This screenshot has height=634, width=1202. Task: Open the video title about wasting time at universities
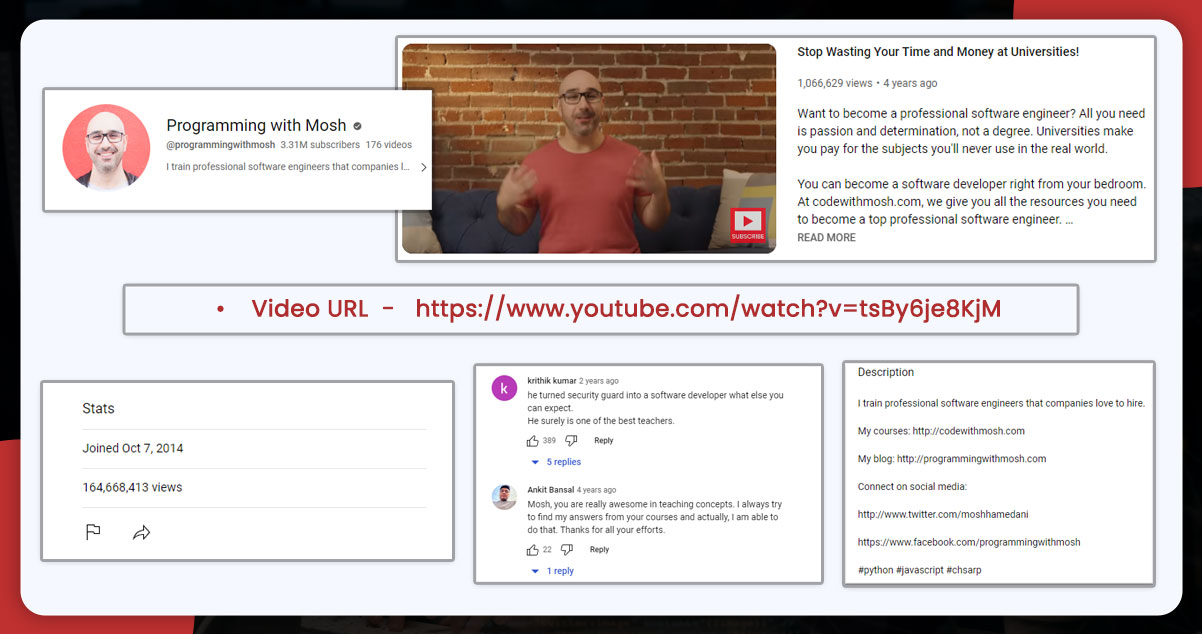click(x=938, y=52)
